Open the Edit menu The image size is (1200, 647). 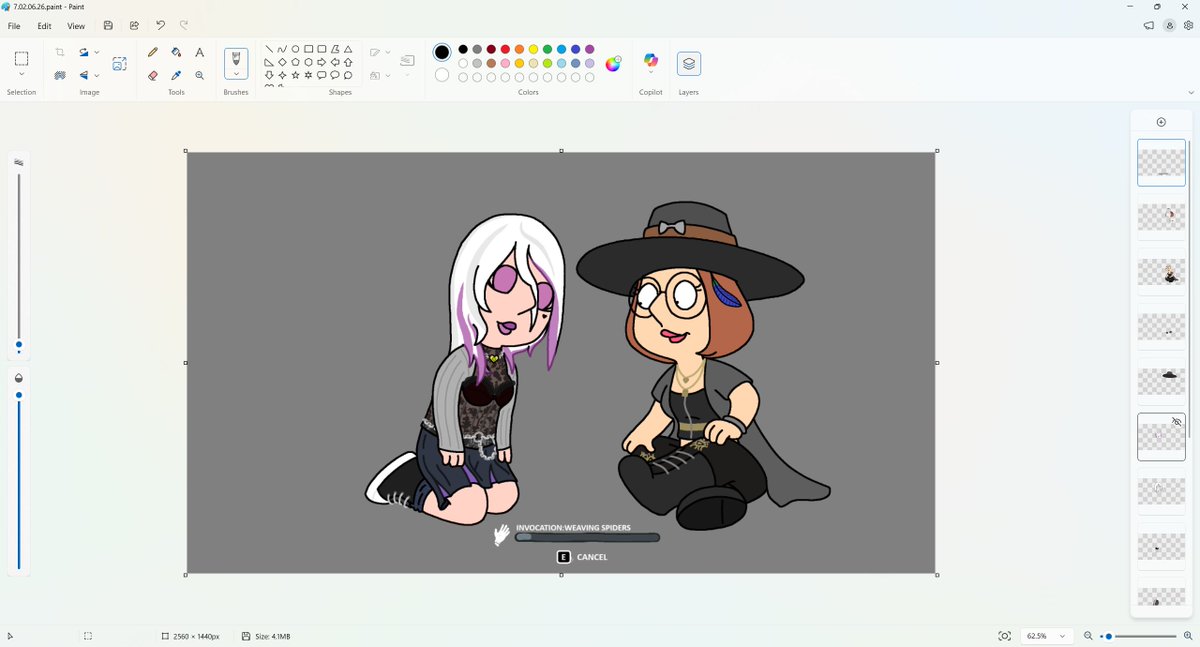point(45,26)
